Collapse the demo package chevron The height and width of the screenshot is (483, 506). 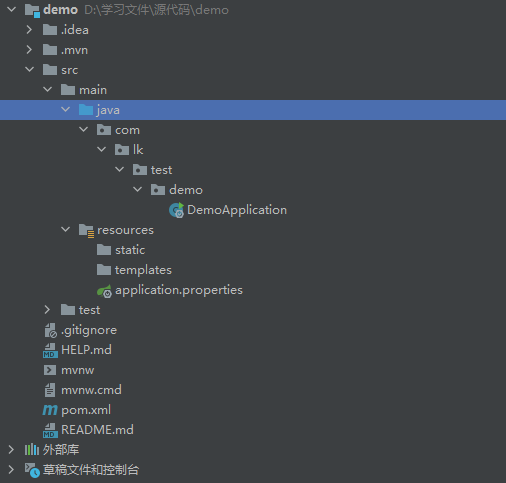[138, 190]
